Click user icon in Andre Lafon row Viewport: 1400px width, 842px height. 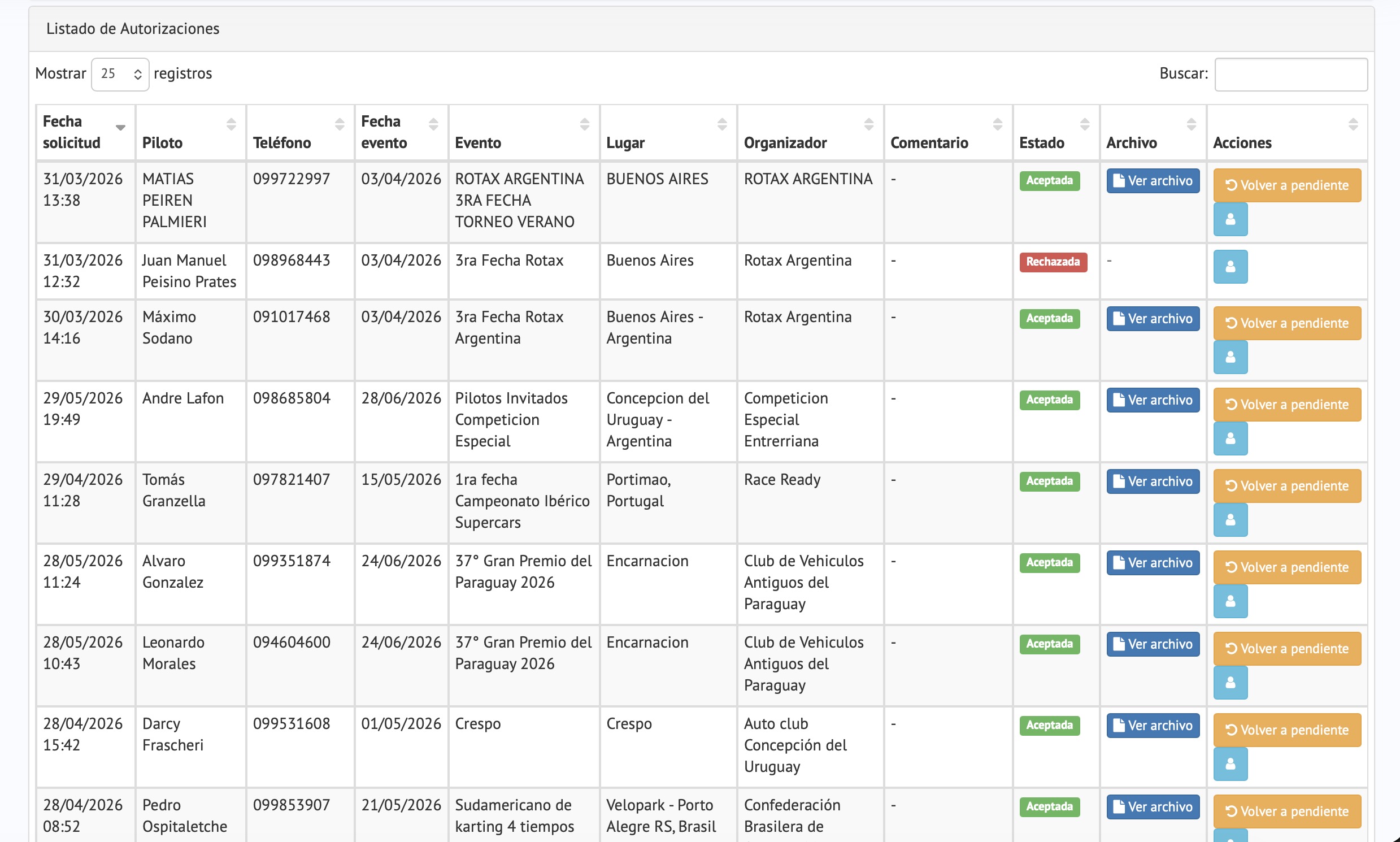point(1230,439)
